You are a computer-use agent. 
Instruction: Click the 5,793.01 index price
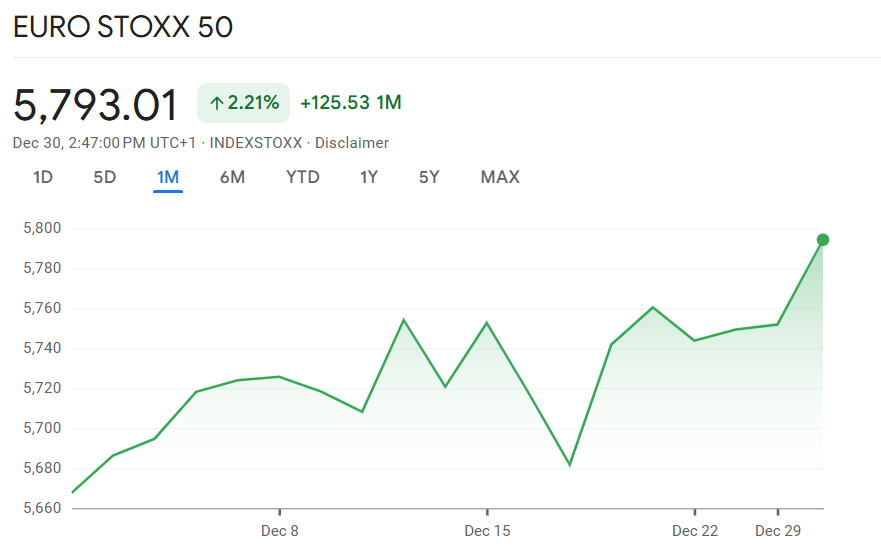click(x=96, y=105)
